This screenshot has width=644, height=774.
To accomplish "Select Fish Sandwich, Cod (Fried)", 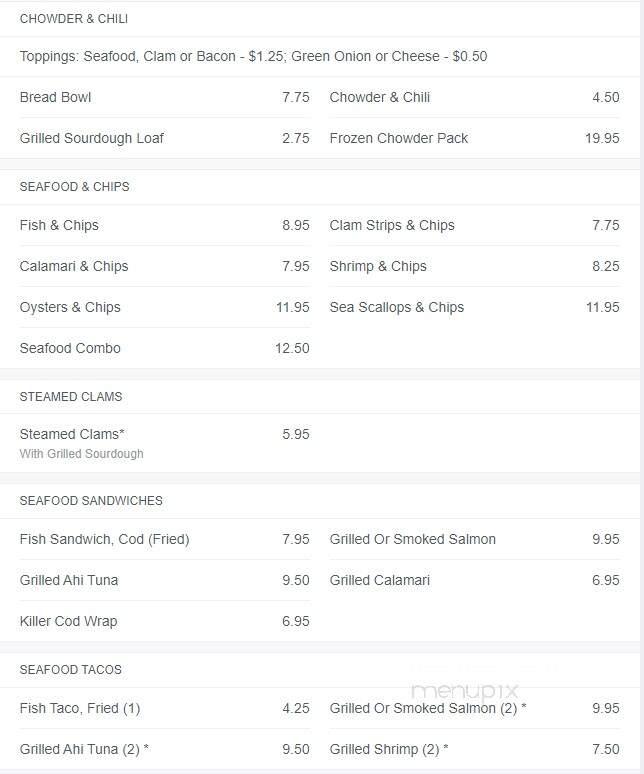I will (164, 539).
